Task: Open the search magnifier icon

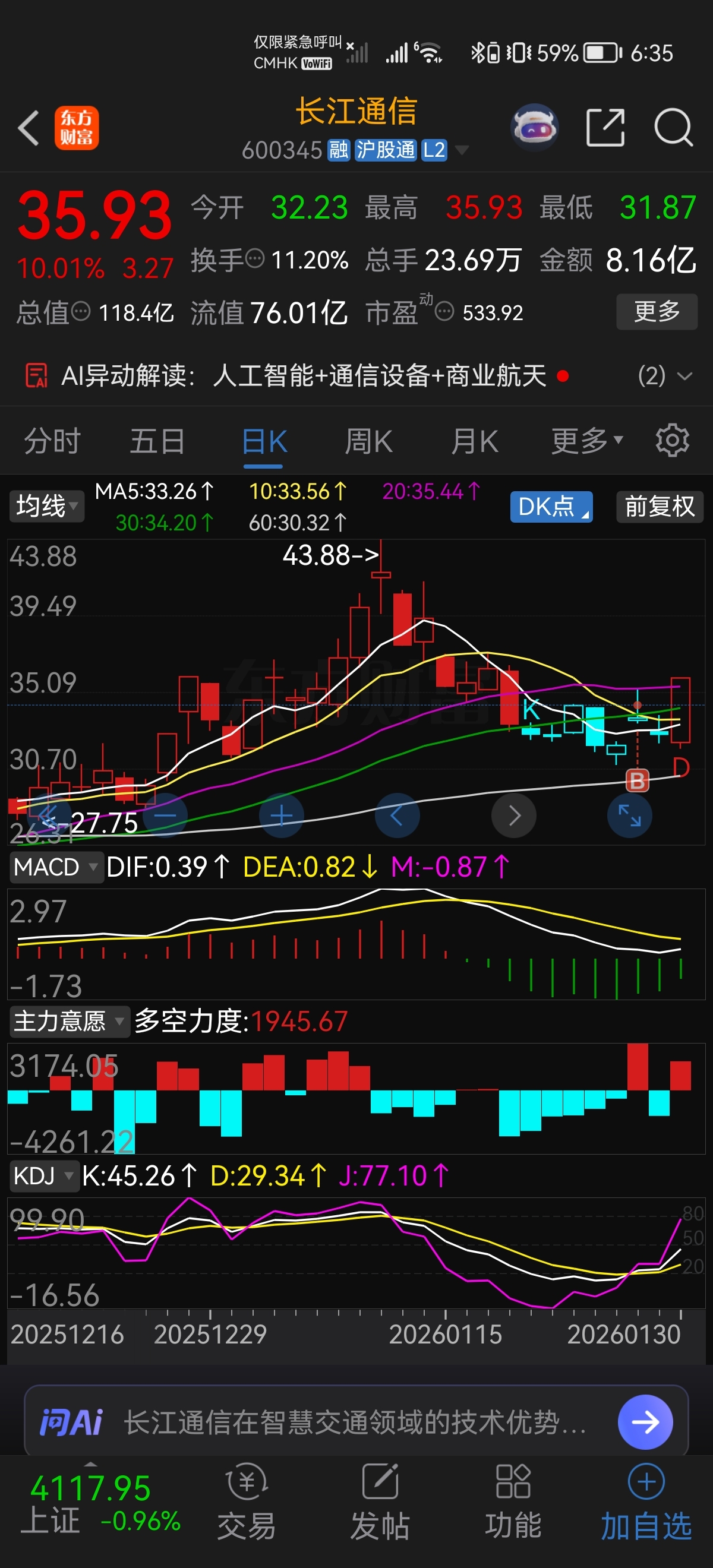Action: click(673, 128)
